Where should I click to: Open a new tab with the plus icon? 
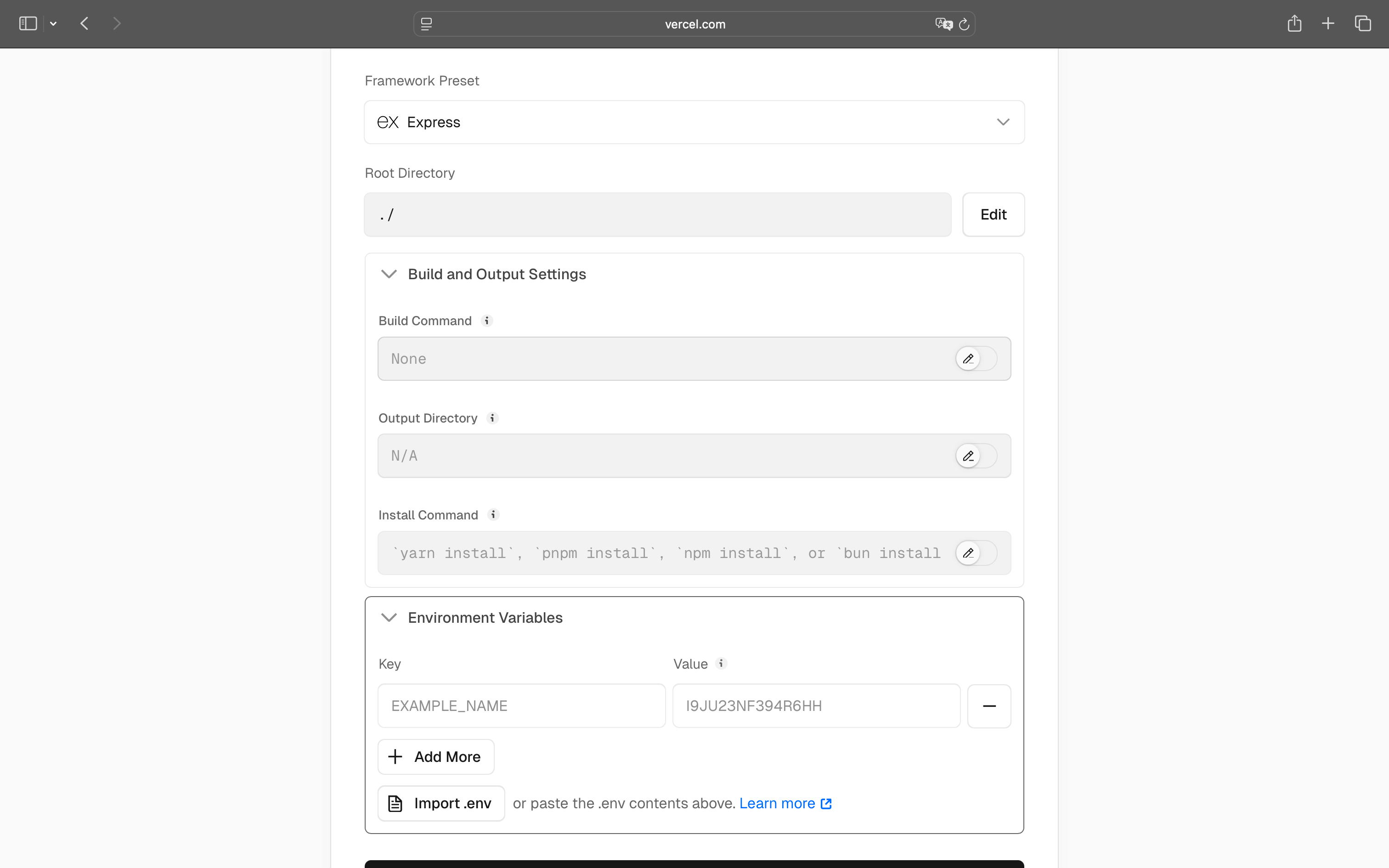(1327, 23)
